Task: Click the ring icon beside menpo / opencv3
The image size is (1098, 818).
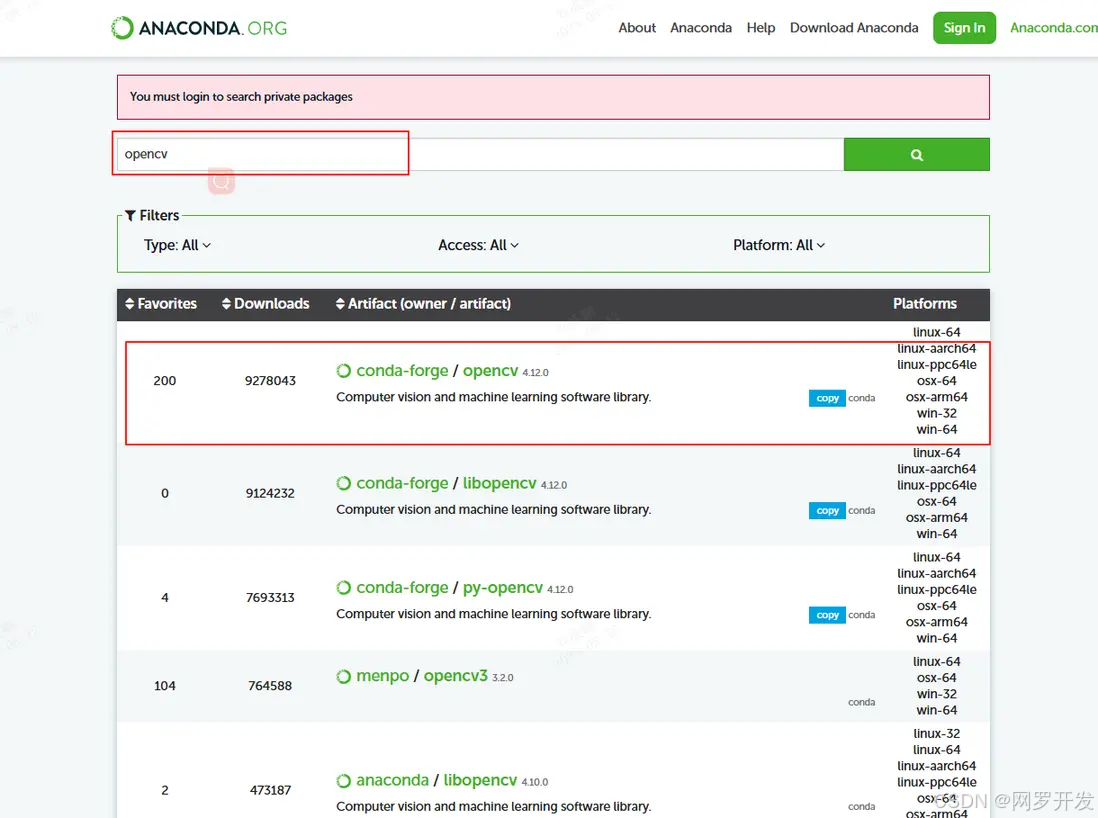Action: (344, 676)
